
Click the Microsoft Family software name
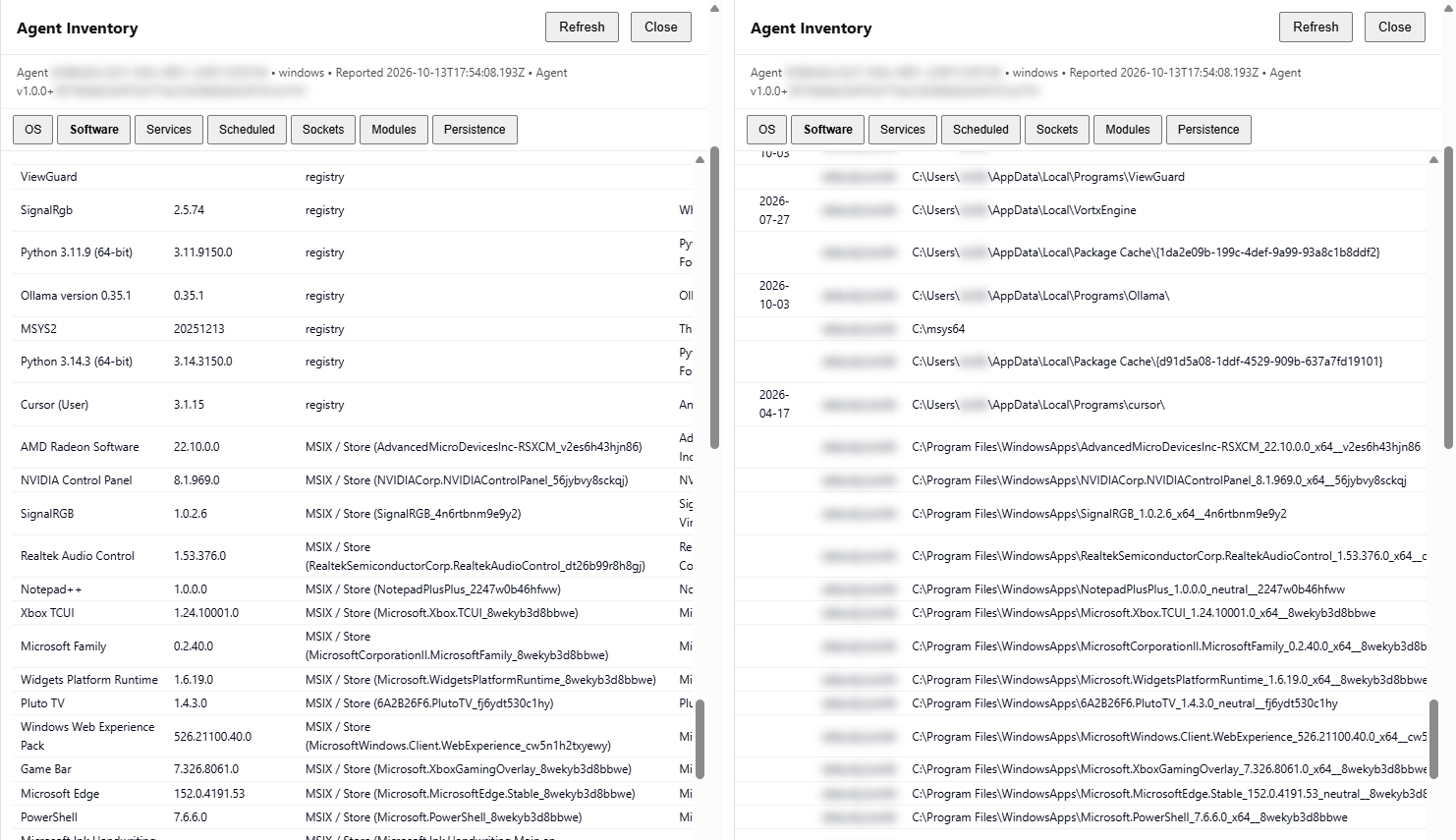(x=63, y=646)
